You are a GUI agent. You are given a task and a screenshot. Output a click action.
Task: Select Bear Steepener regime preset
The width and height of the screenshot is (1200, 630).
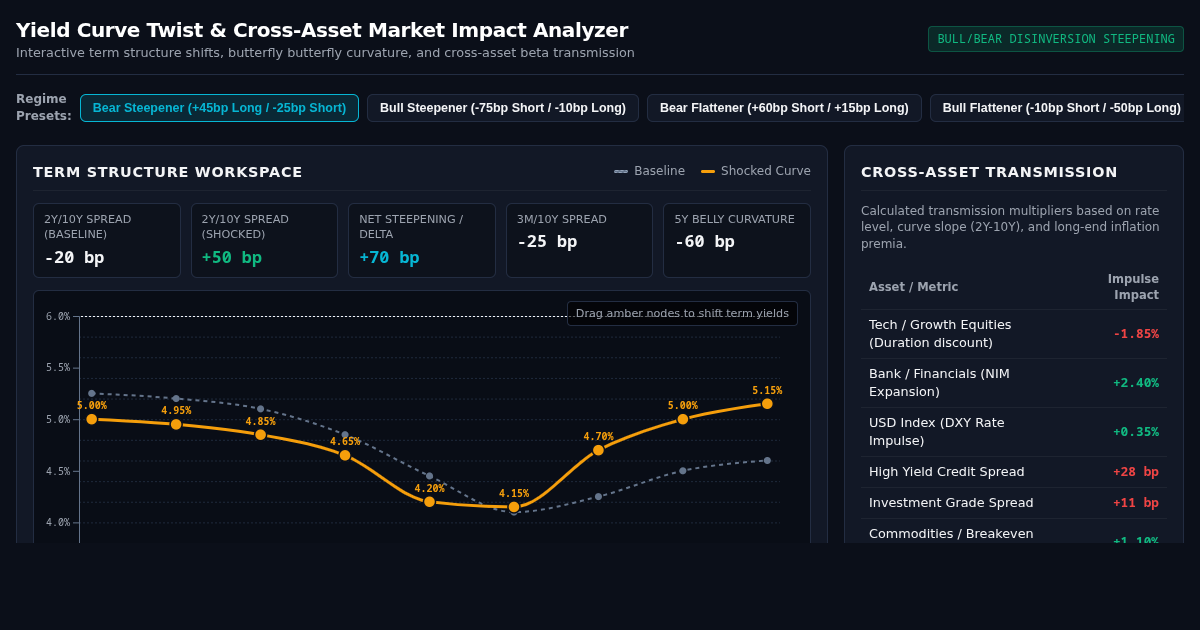tap(219, 108)
